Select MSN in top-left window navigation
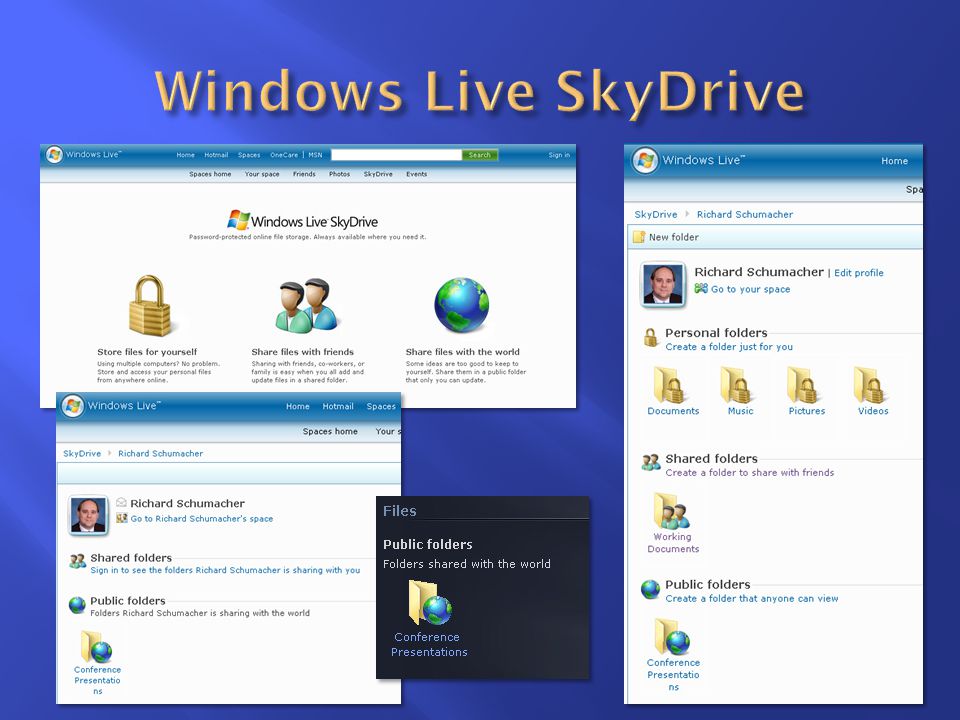 pos(315,155)
